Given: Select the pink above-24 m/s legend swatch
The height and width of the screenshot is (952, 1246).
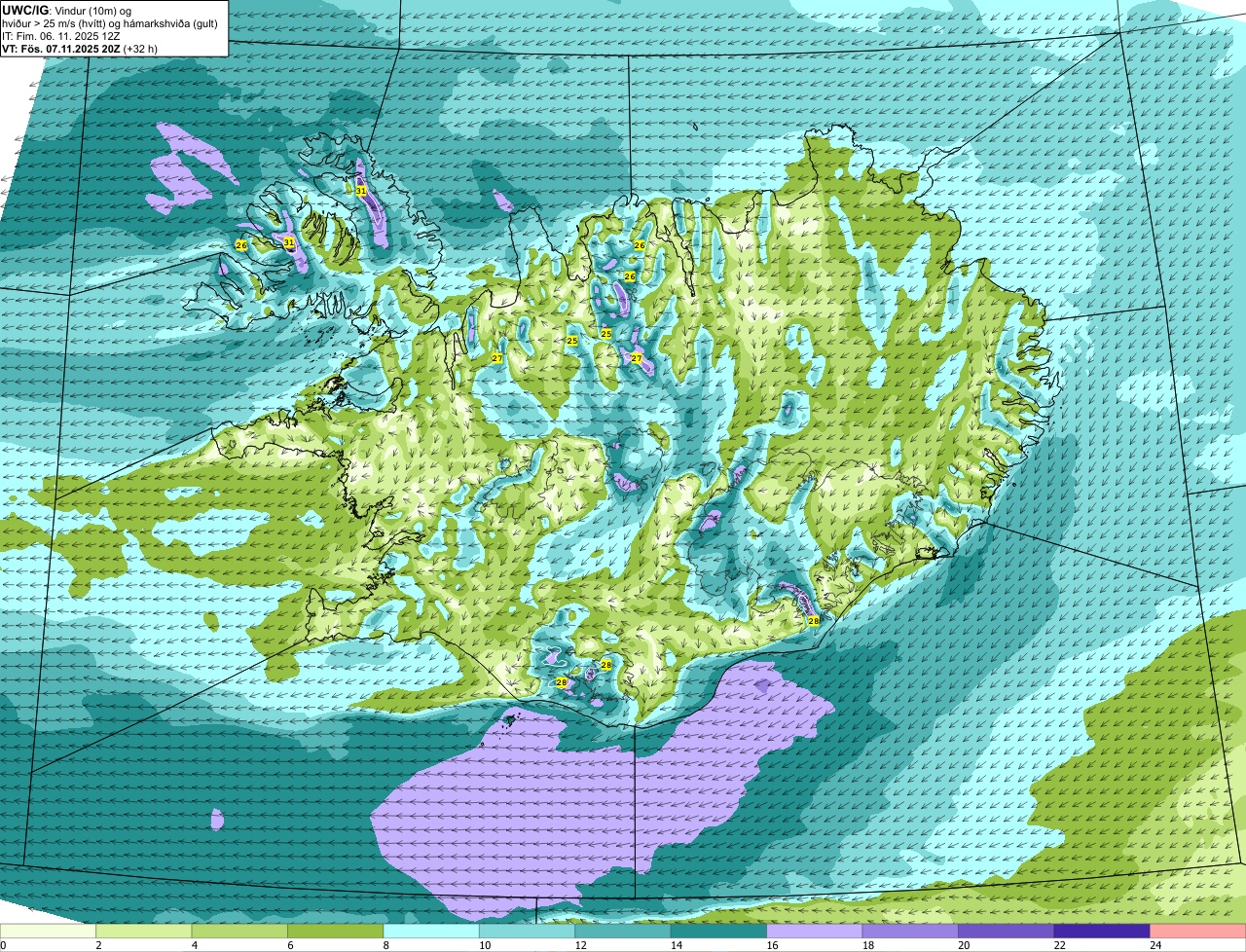Looking at the screenshot, I should point(1198,931).
